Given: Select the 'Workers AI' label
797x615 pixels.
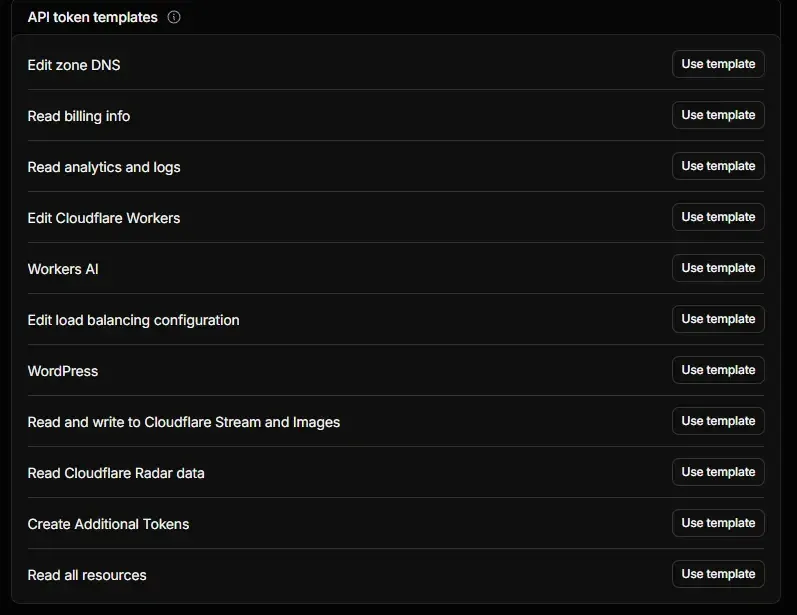Looking at the screenshot, I should click(63, 269).
